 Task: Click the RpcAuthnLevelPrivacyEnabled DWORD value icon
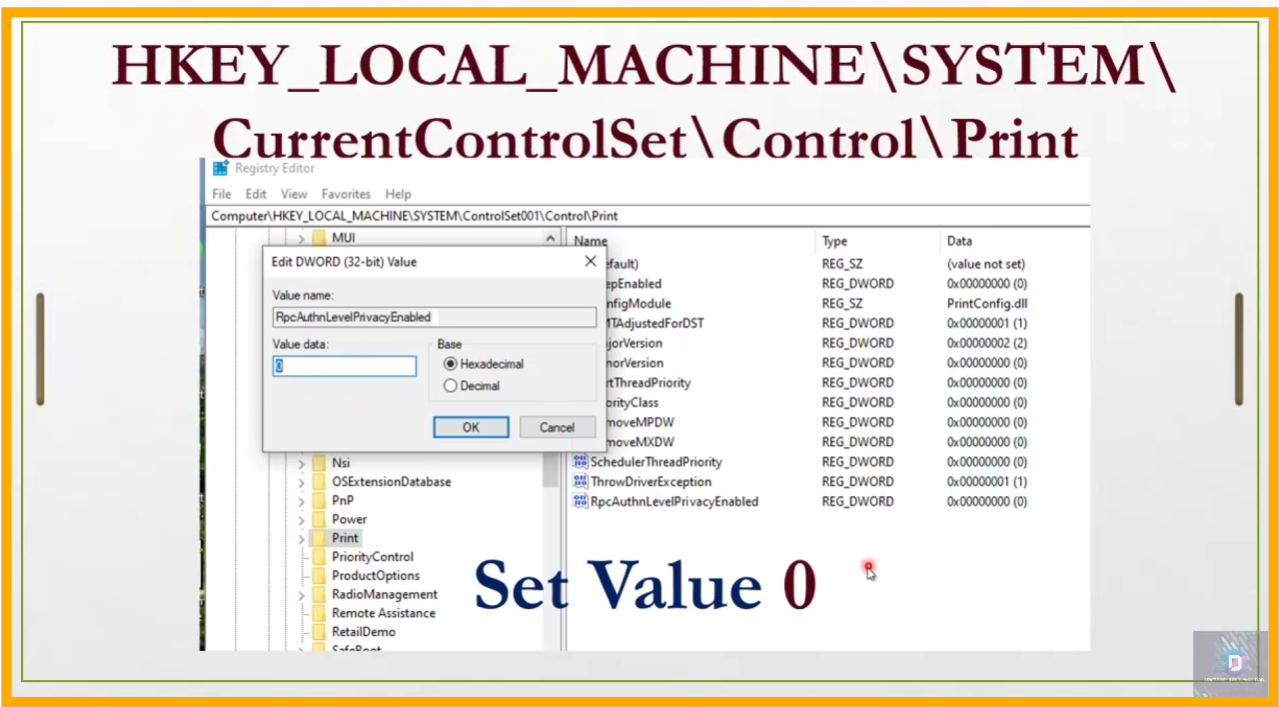click(x=580, y=501)
